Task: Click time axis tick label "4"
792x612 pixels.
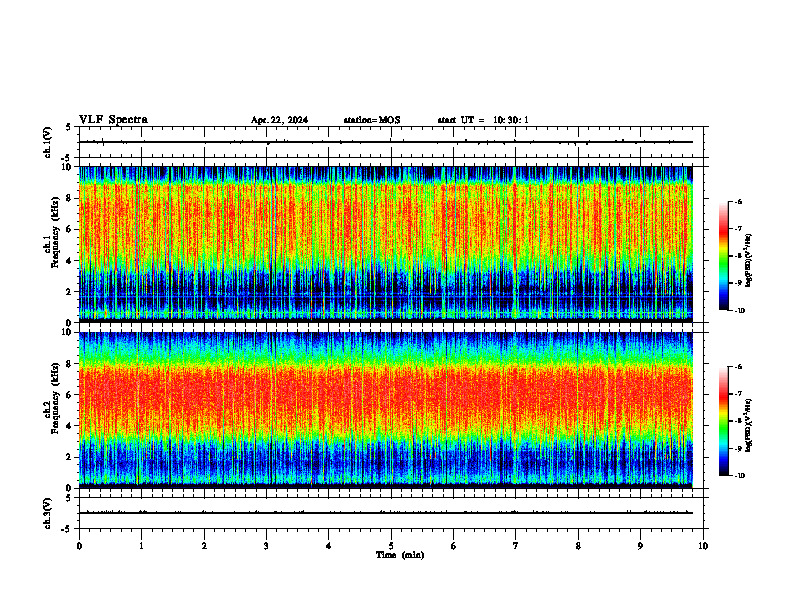Action: pos(329,546)
